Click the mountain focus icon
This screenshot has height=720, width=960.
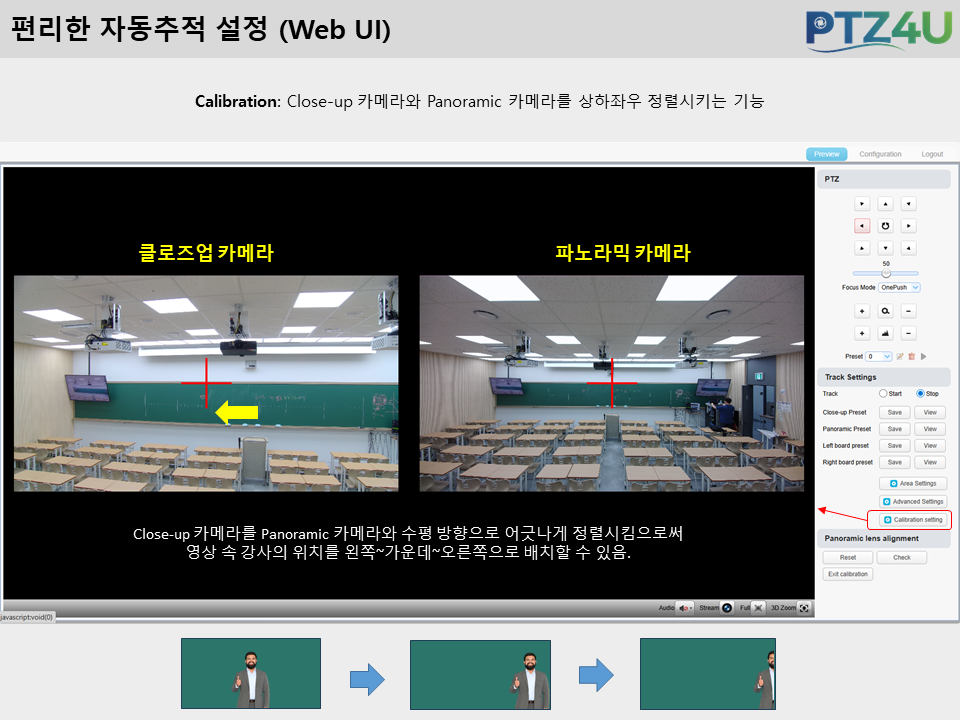(885, 333)
